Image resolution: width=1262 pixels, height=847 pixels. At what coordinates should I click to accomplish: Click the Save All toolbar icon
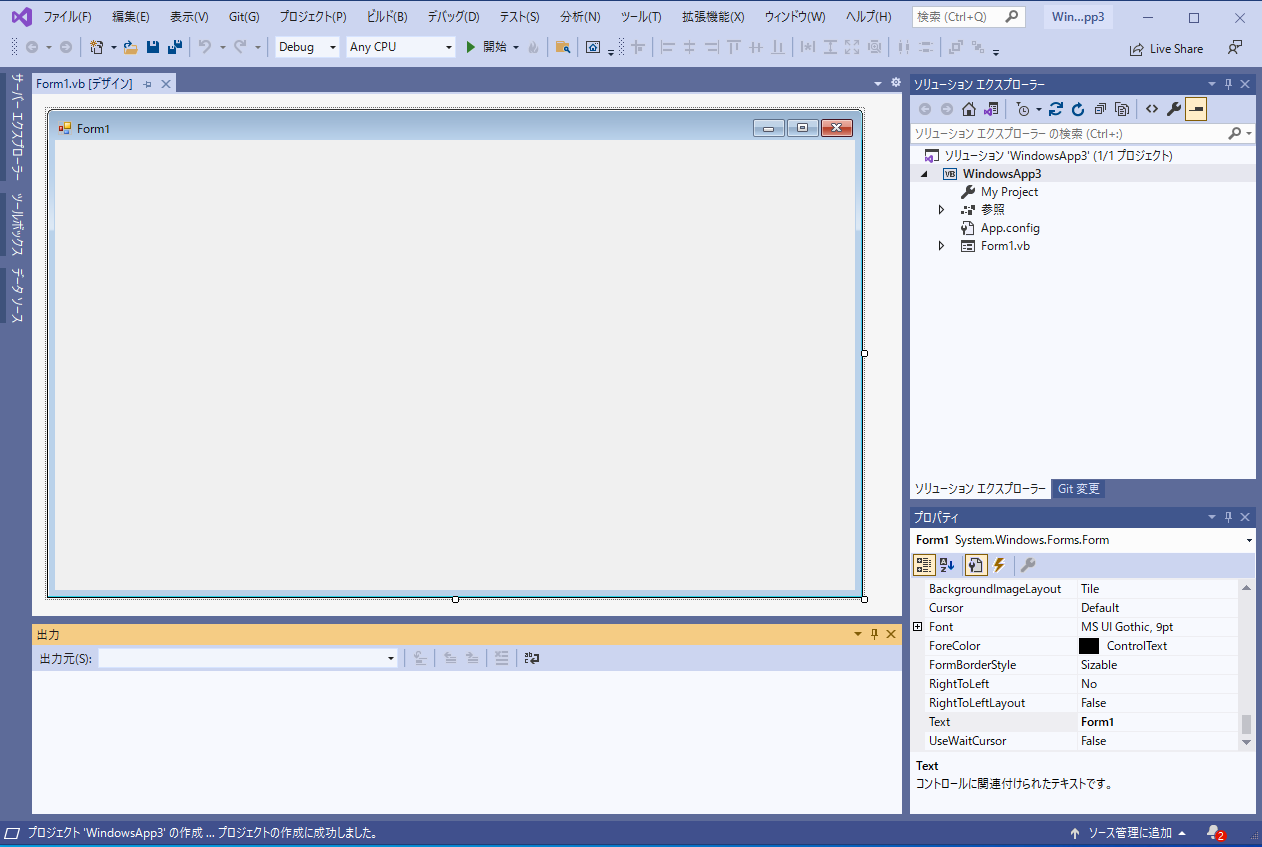pos(175,47)
